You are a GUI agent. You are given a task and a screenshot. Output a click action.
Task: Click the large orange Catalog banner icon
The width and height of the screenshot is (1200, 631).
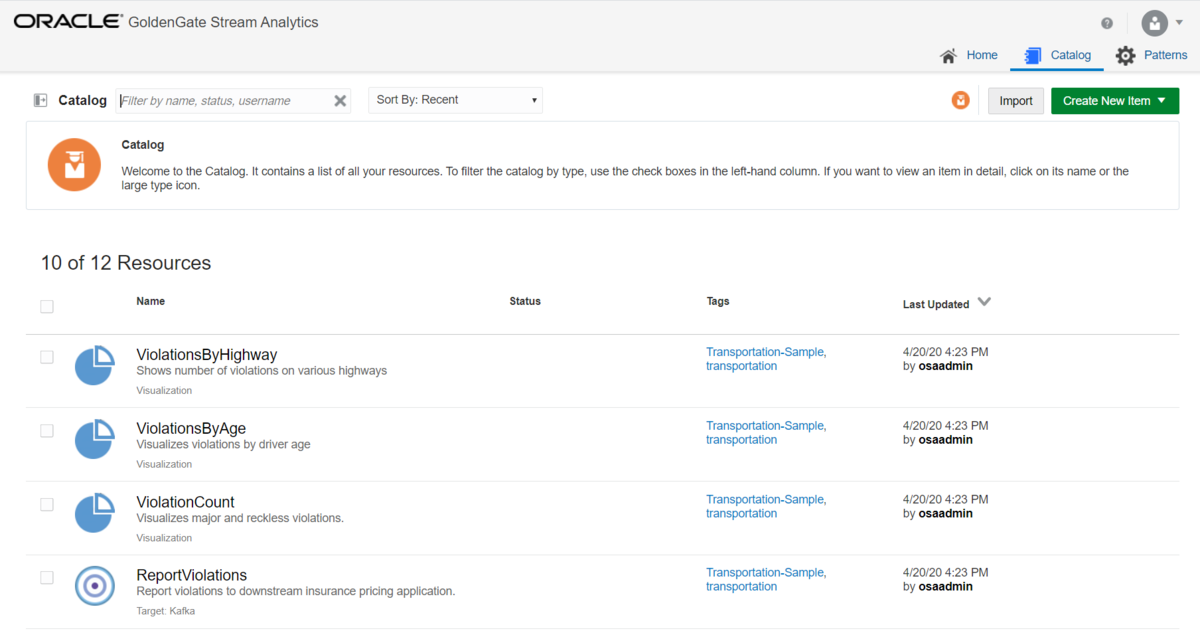[74, 165]
